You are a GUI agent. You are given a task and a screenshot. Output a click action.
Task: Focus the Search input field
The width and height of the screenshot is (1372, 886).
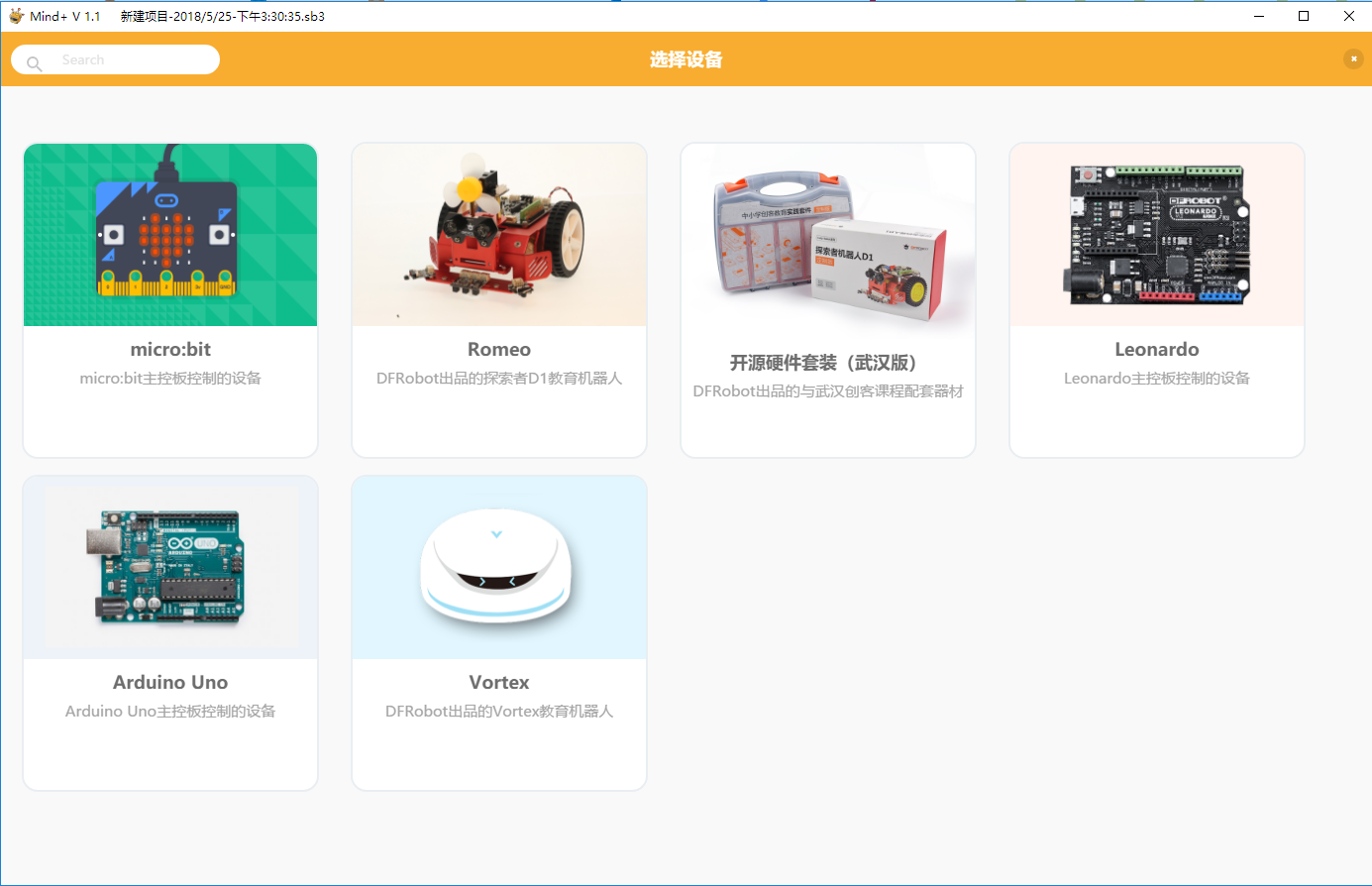pyautogui.click(x=115, y=59)
